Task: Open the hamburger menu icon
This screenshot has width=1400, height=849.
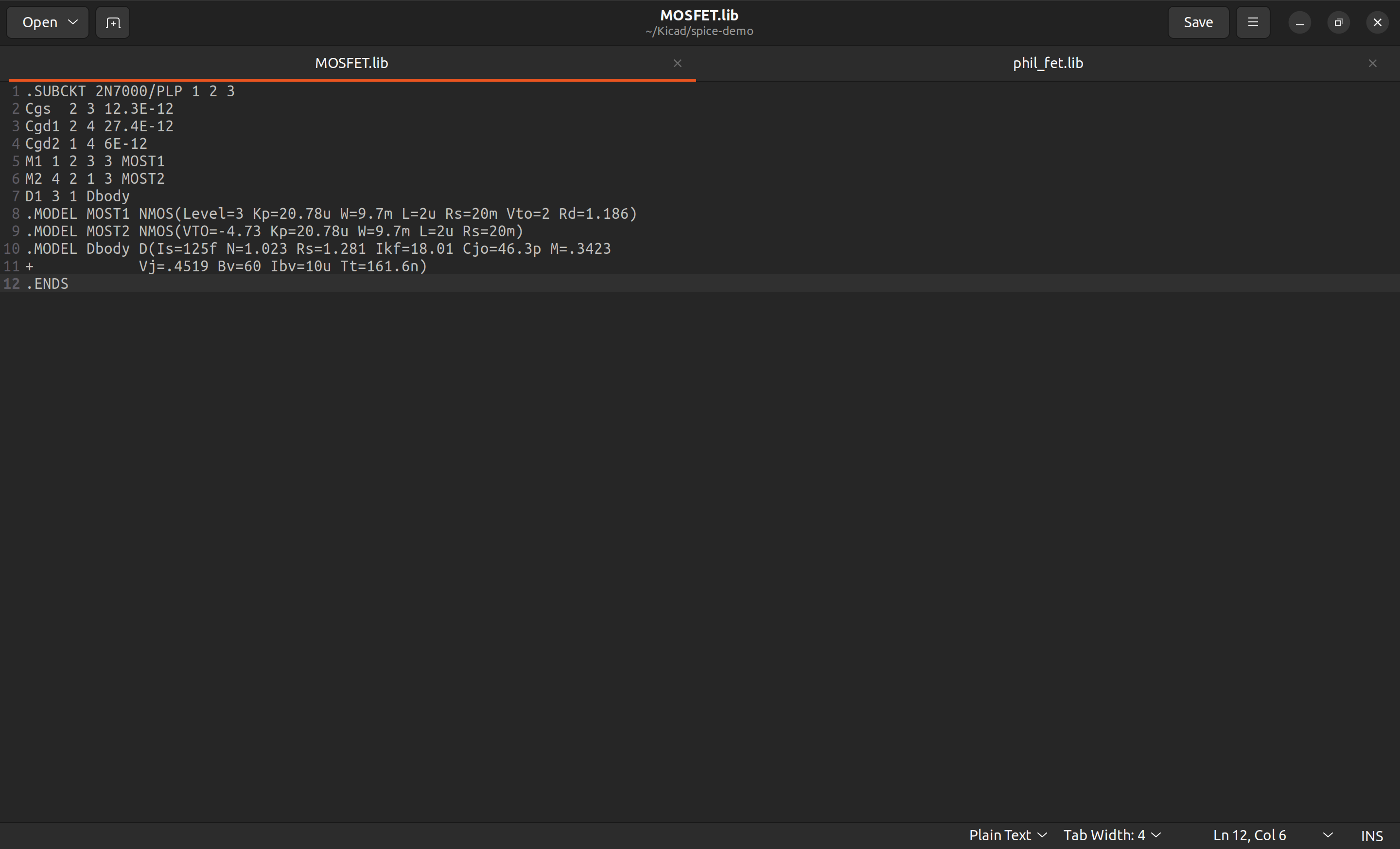Action: 1252,22
